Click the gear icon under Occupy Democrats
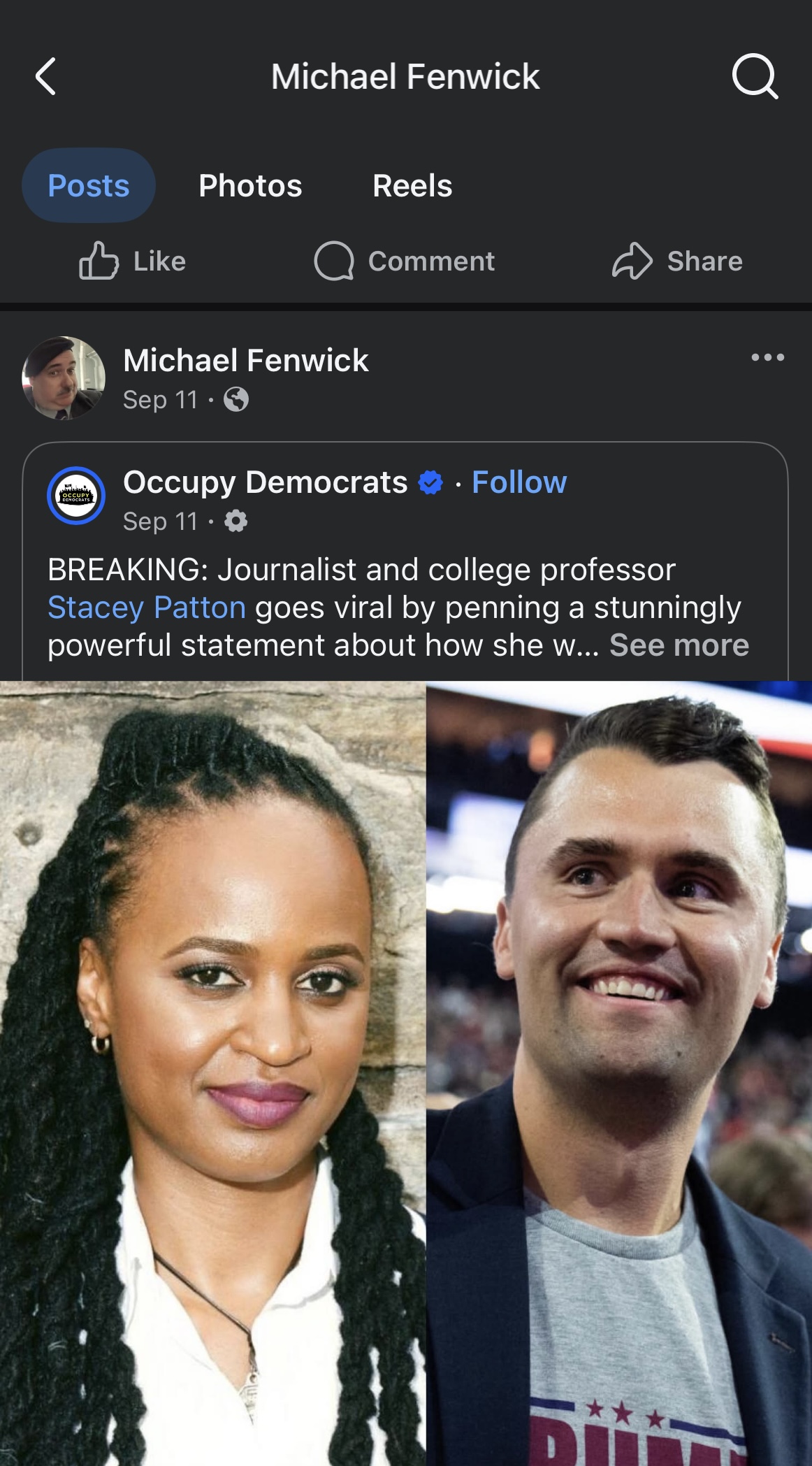812x1466 pixels. point(236,521)
